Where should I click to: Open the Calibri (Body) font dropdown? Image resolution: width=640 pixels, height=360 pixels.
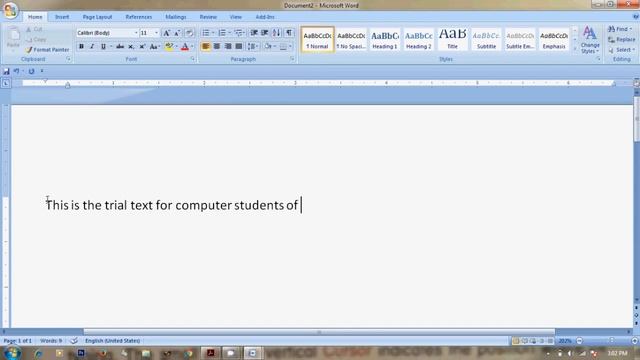click(x=136, y=33)
